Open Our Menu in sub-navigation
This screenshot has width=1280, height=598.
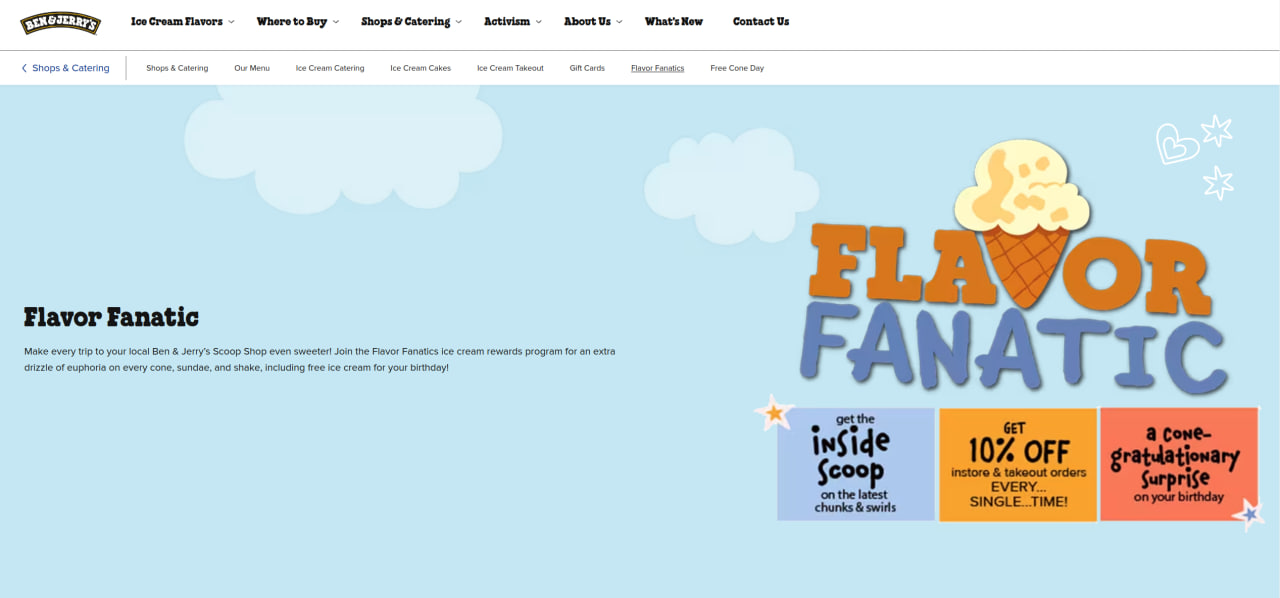252,68
